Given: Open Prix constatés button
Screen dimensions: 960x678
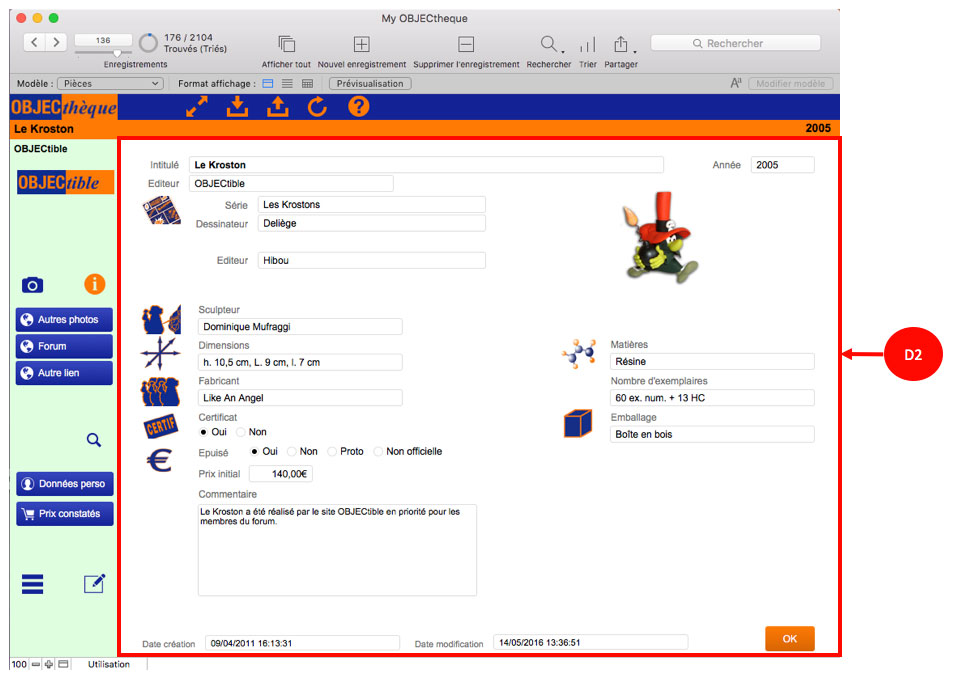Looking at the screenshot, I should tap(65, 514).
